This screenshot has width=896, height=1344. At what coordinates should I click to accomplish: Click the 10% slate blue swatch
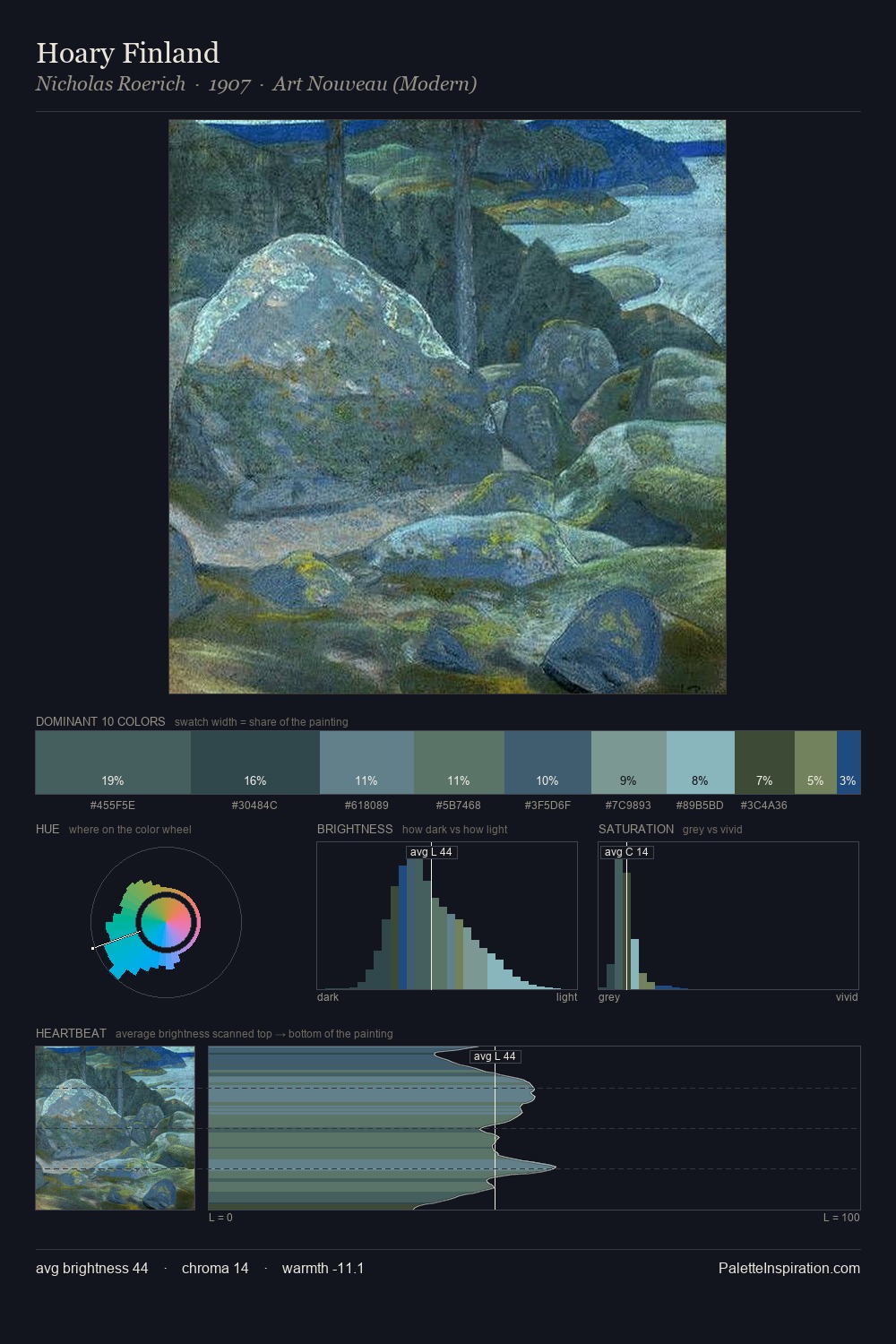(547, 762)
